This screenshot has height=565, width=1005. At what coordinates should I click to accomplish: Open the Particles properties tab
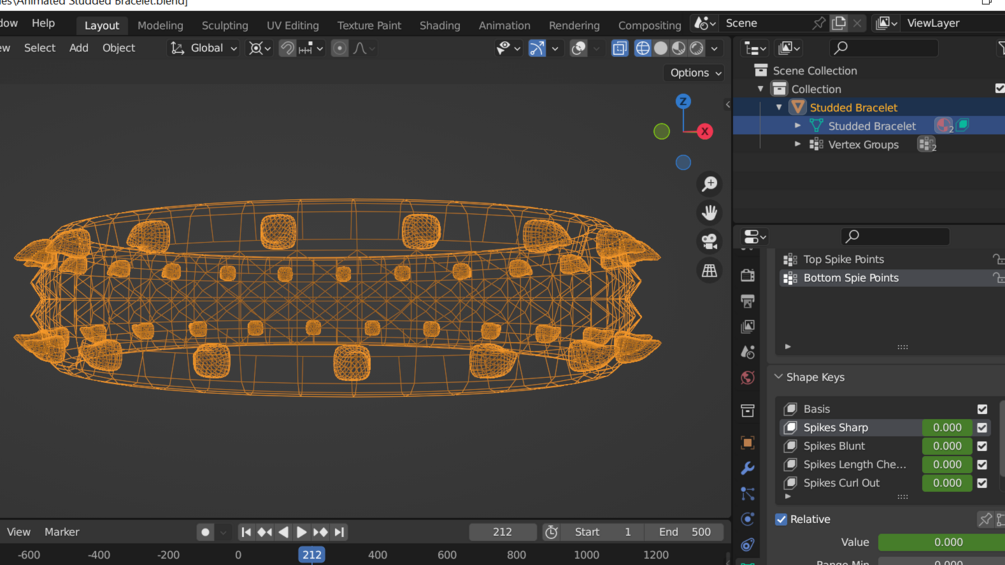(747, 494)
